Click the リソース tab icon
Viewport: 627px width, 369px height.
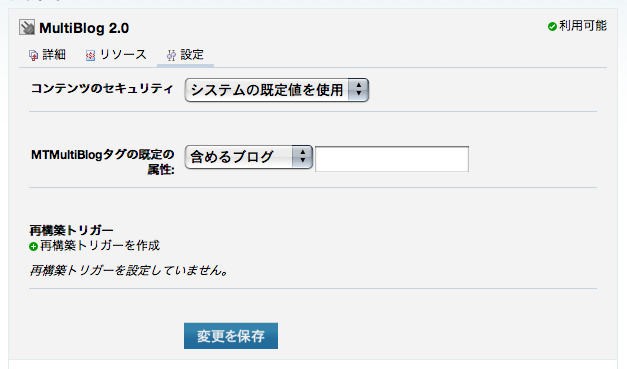tap(91, 55)
